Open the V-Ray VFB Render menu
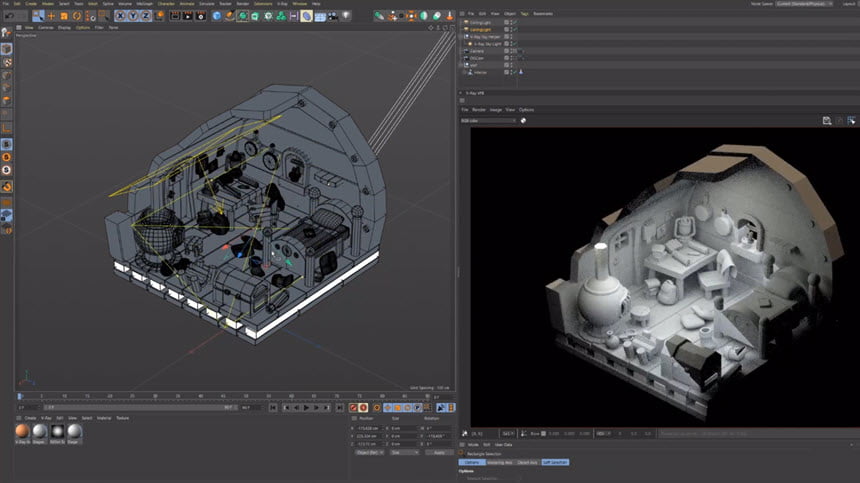Screen dimensions: 860x483 pyautogui.click(x=479, y=110)
